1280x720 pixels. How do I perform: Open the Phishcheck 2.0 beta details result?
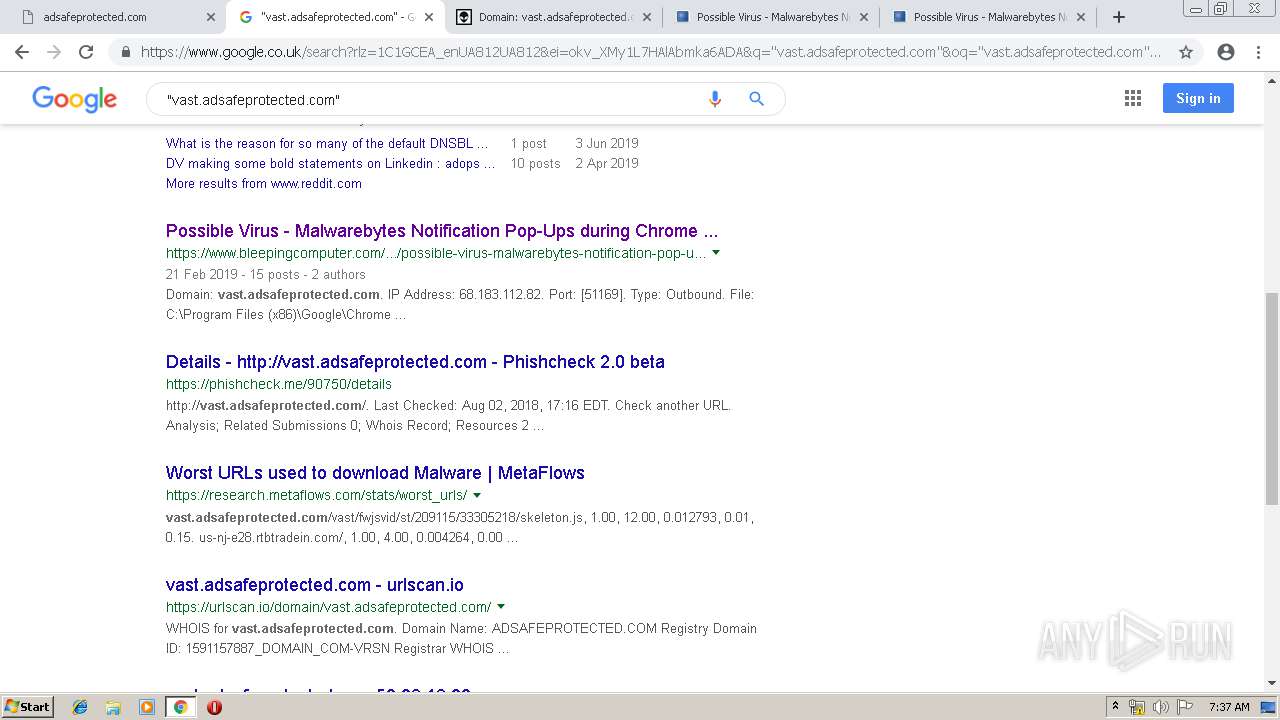[415, 362]
